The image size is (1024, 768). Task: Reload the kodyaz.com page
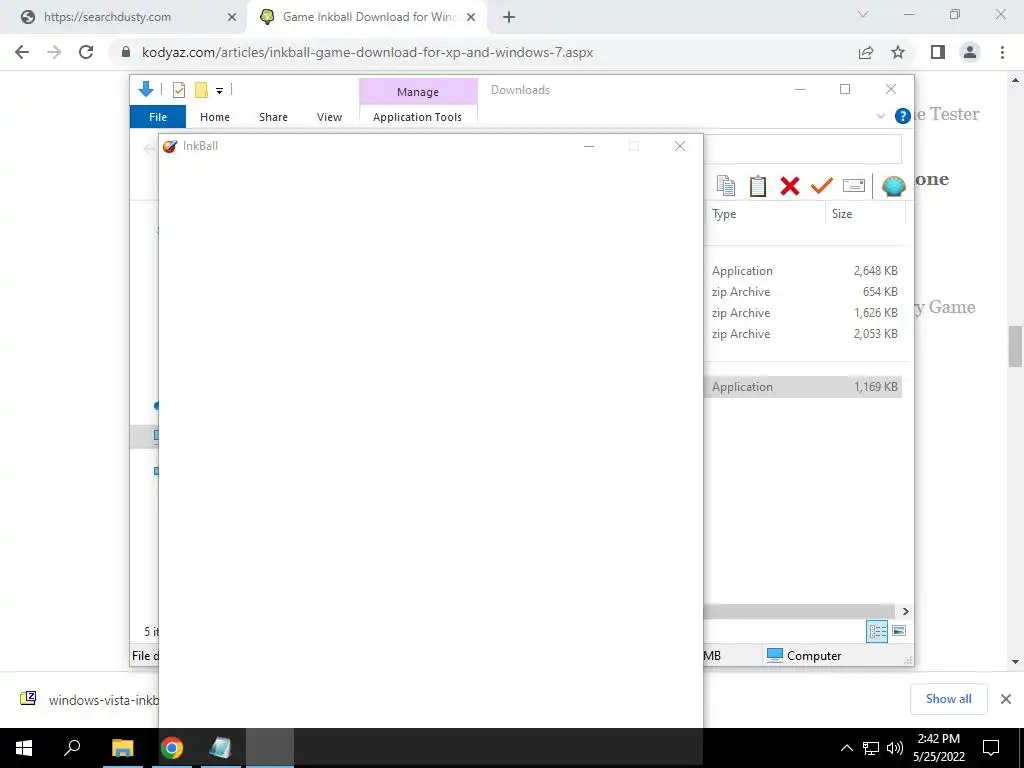(86, 52)
